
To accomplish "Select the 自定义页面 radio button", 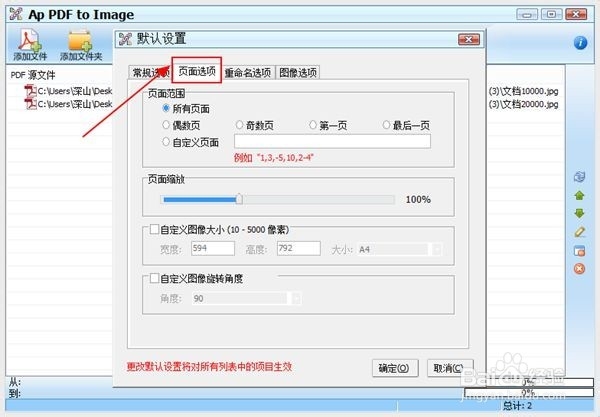I will (166, 142).
